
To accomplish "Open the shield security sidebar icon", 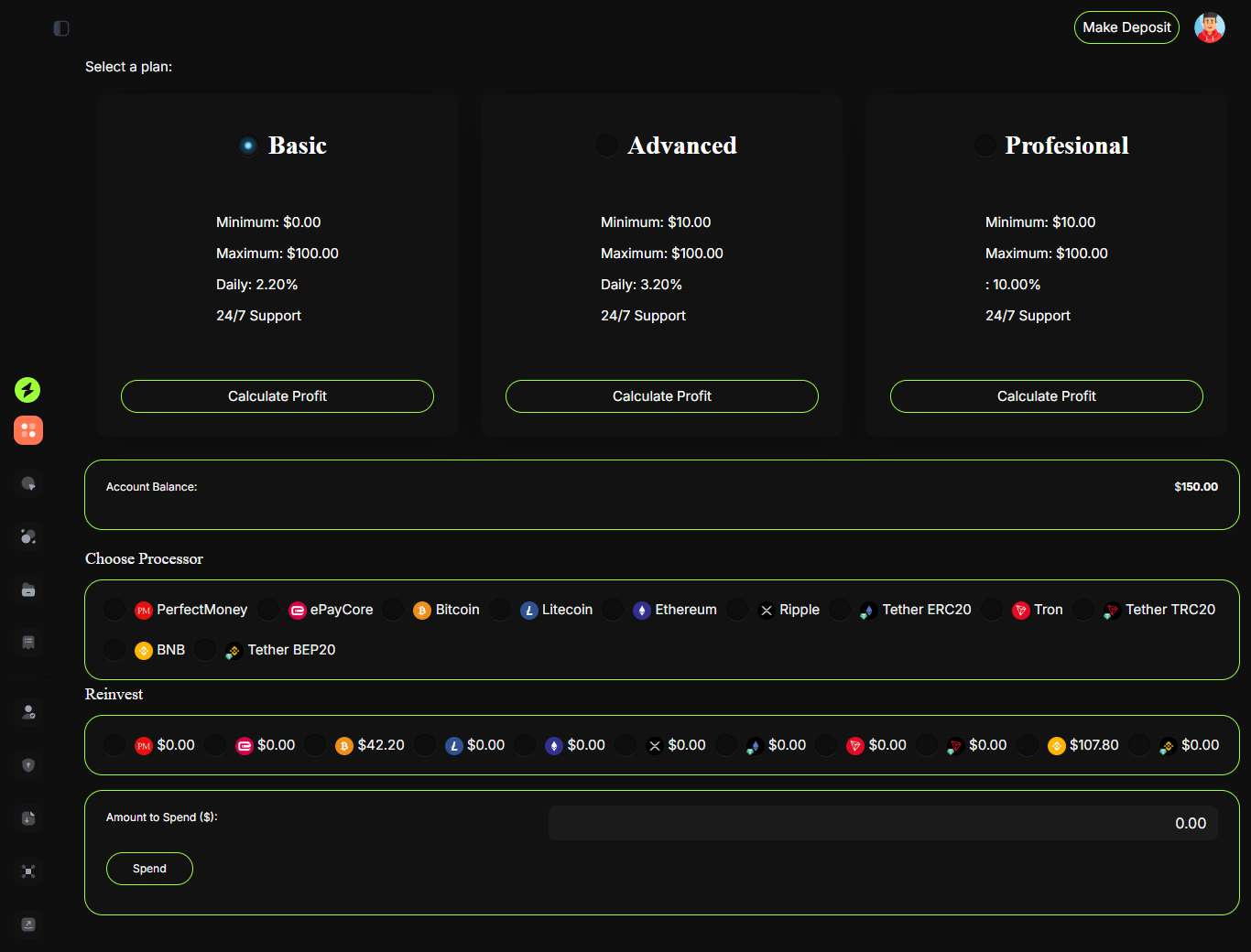I will (x=28, y=765).
